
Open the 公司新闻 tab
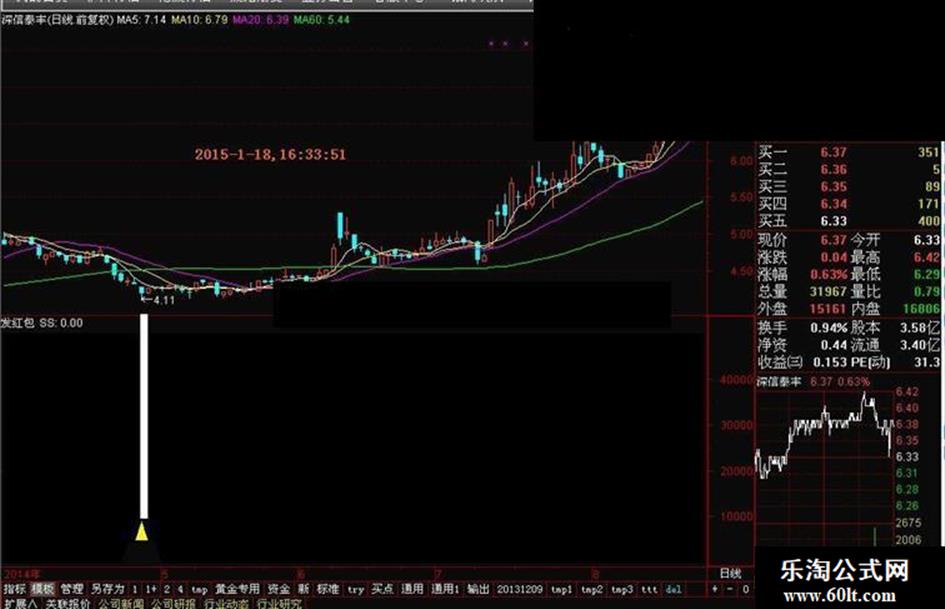(x=121, y=603)
